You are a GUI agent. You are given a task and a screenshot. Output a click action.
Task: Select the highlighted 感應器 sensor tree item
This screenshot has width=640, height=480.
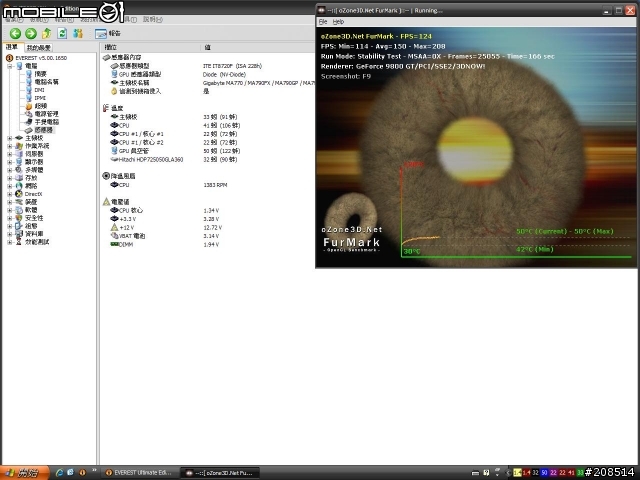coord(40,130)
